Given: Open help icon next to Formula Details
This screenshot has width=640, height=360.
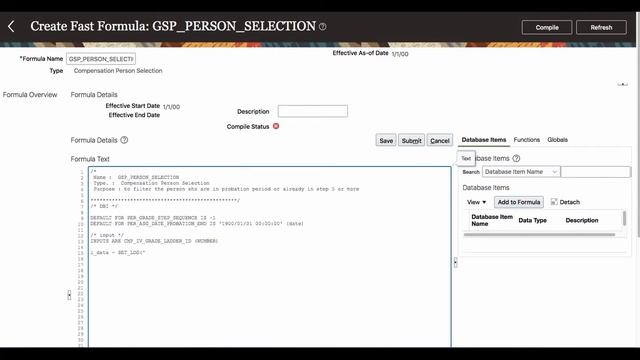Looking at the screenshot, I should click(124, 140).
